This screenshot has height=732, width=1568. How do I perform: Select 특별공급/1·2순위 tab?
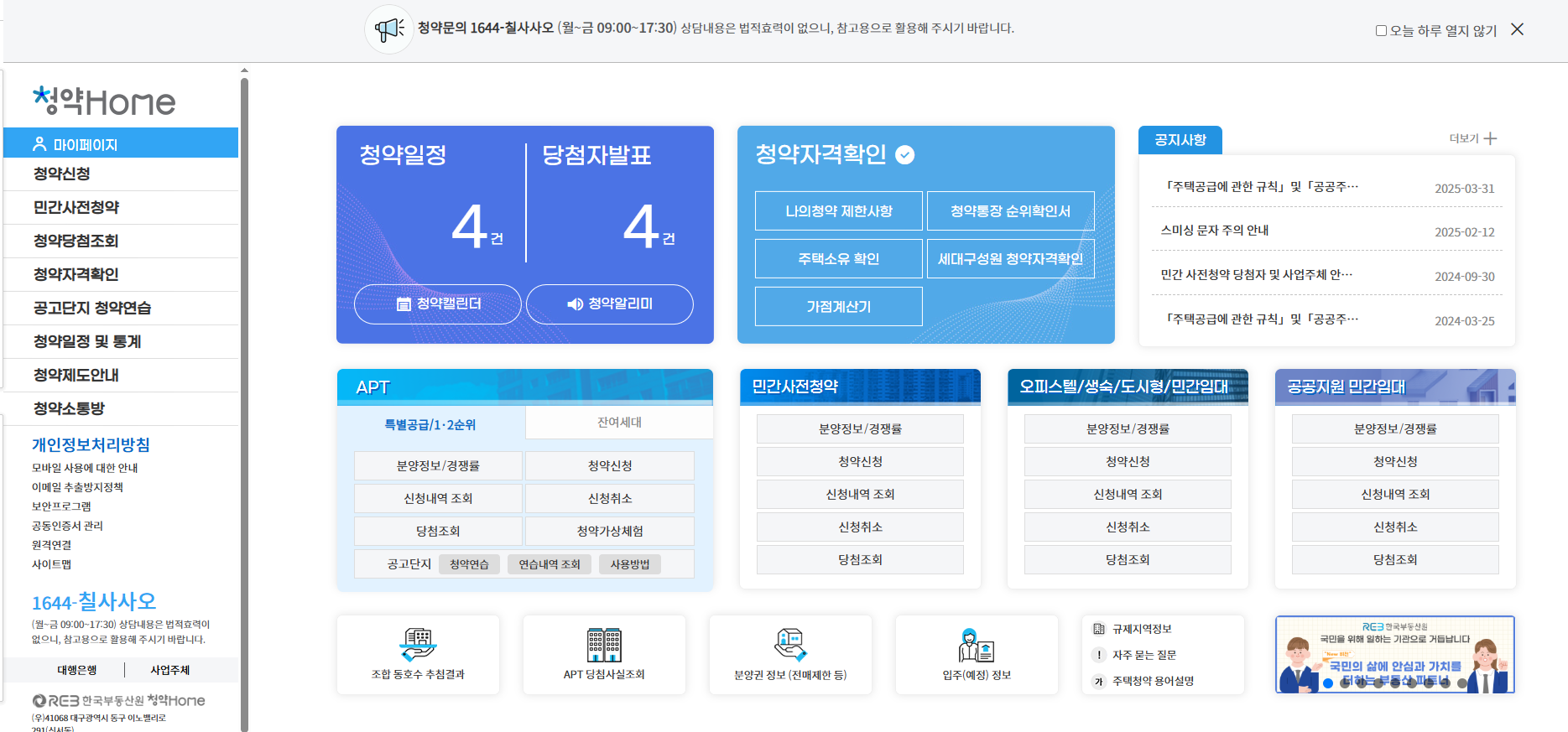click(430, 424)
